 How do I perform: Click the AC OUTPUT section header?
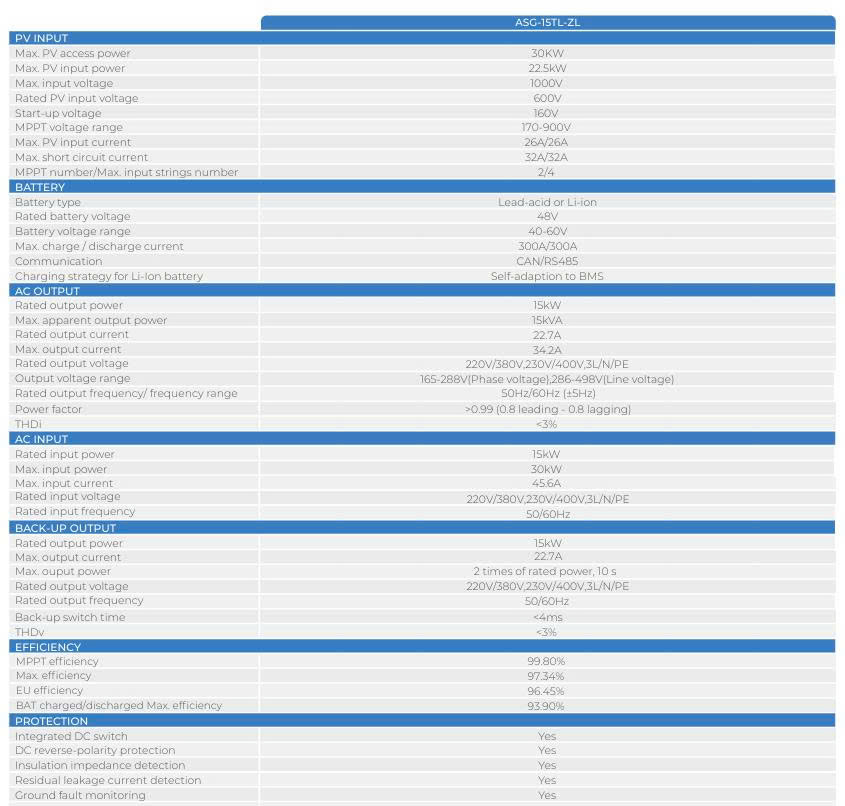tap(47, 291)
